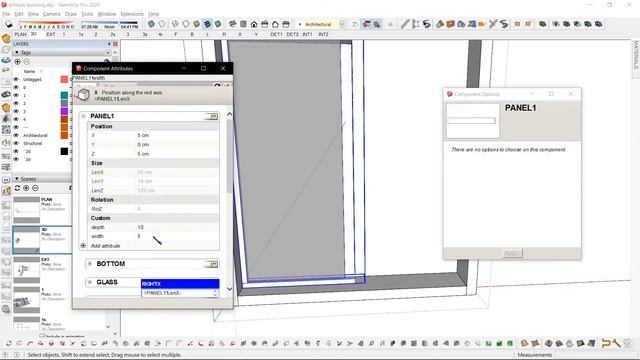Open the File menu
Screen dimensions: 640x360
[6, 14]
